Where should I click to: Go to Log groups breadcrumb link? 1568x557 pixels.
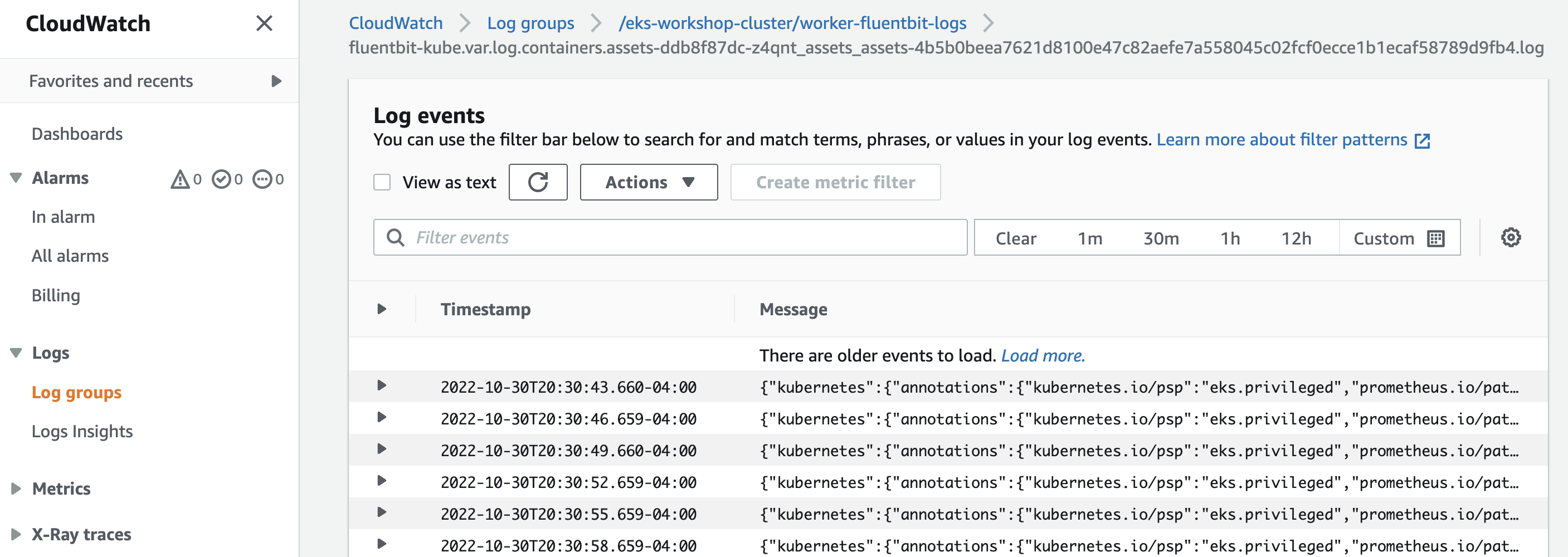(x=530, y=23)
